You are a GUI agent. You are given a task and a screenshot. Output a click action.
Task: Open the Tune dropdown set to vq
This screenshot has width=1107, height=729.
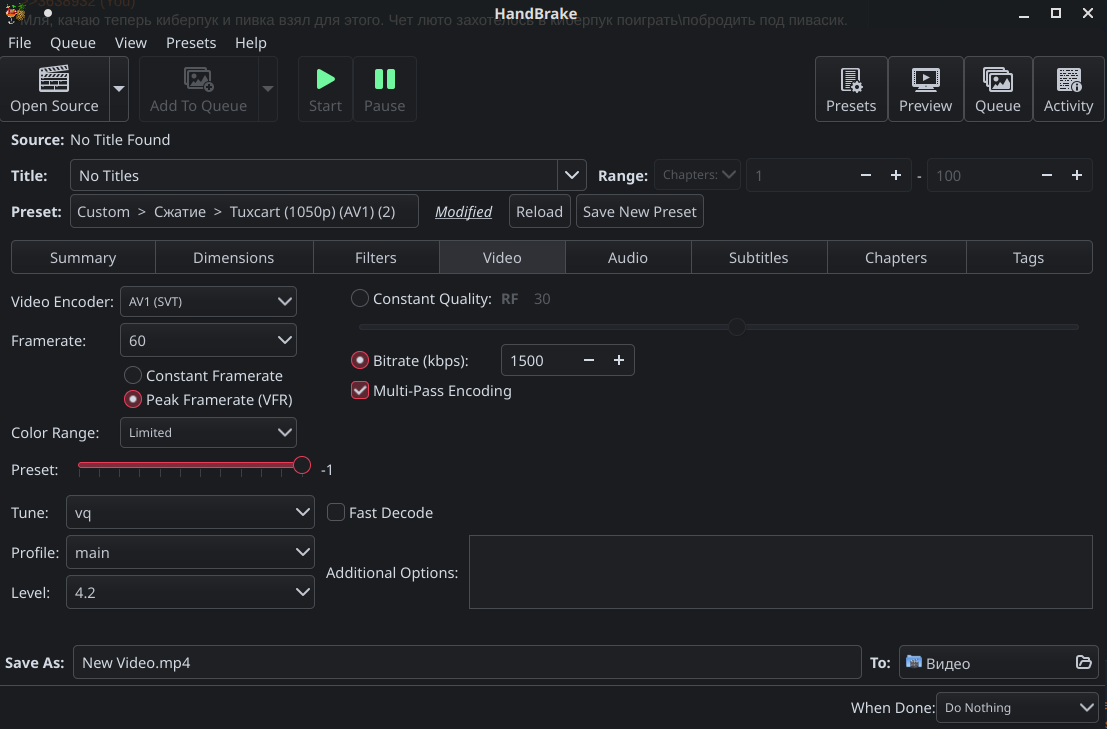click(190, 513)
